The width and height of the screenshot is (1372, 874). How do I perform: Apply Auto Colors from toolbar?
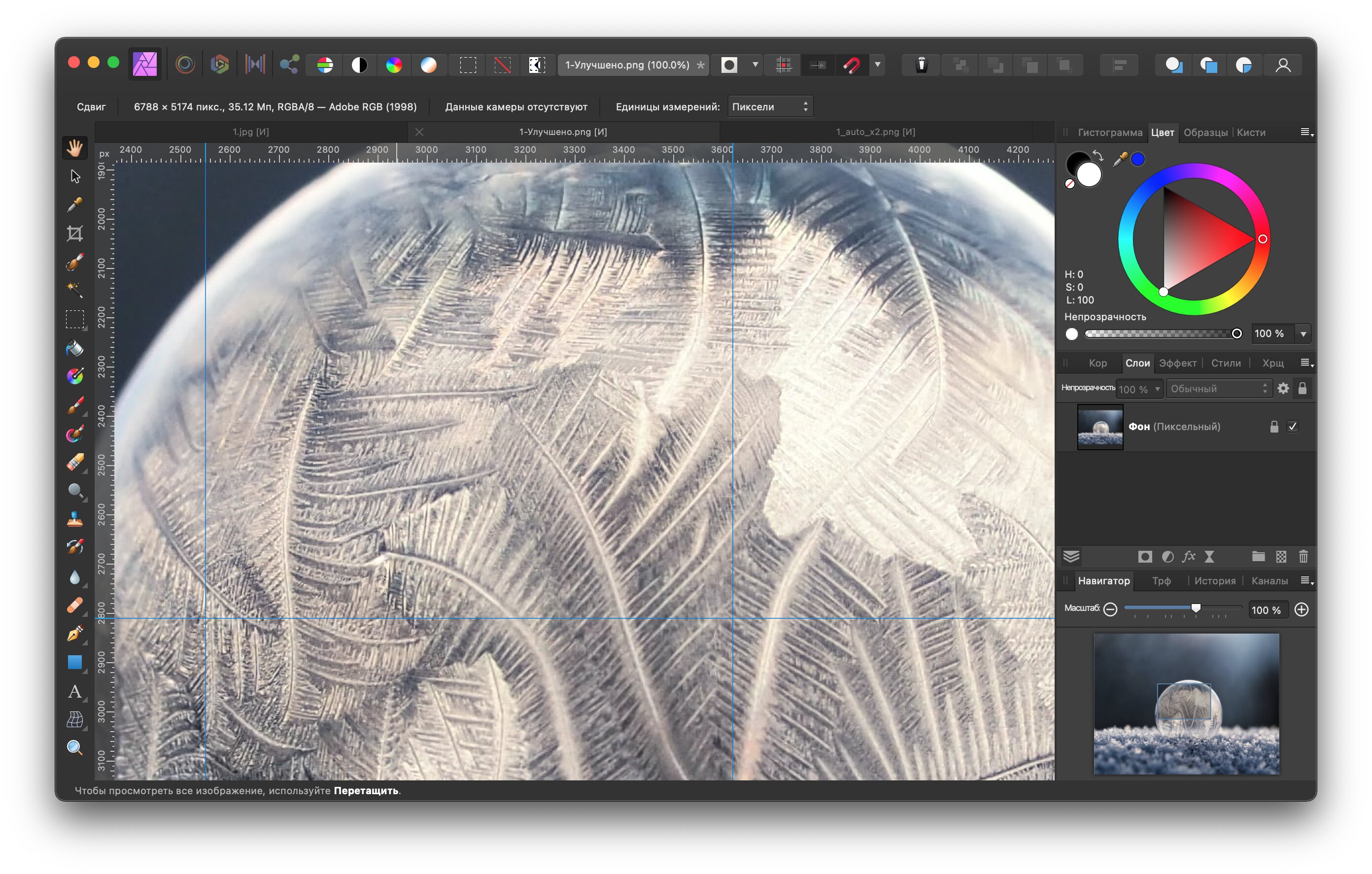tap(394, 65)
